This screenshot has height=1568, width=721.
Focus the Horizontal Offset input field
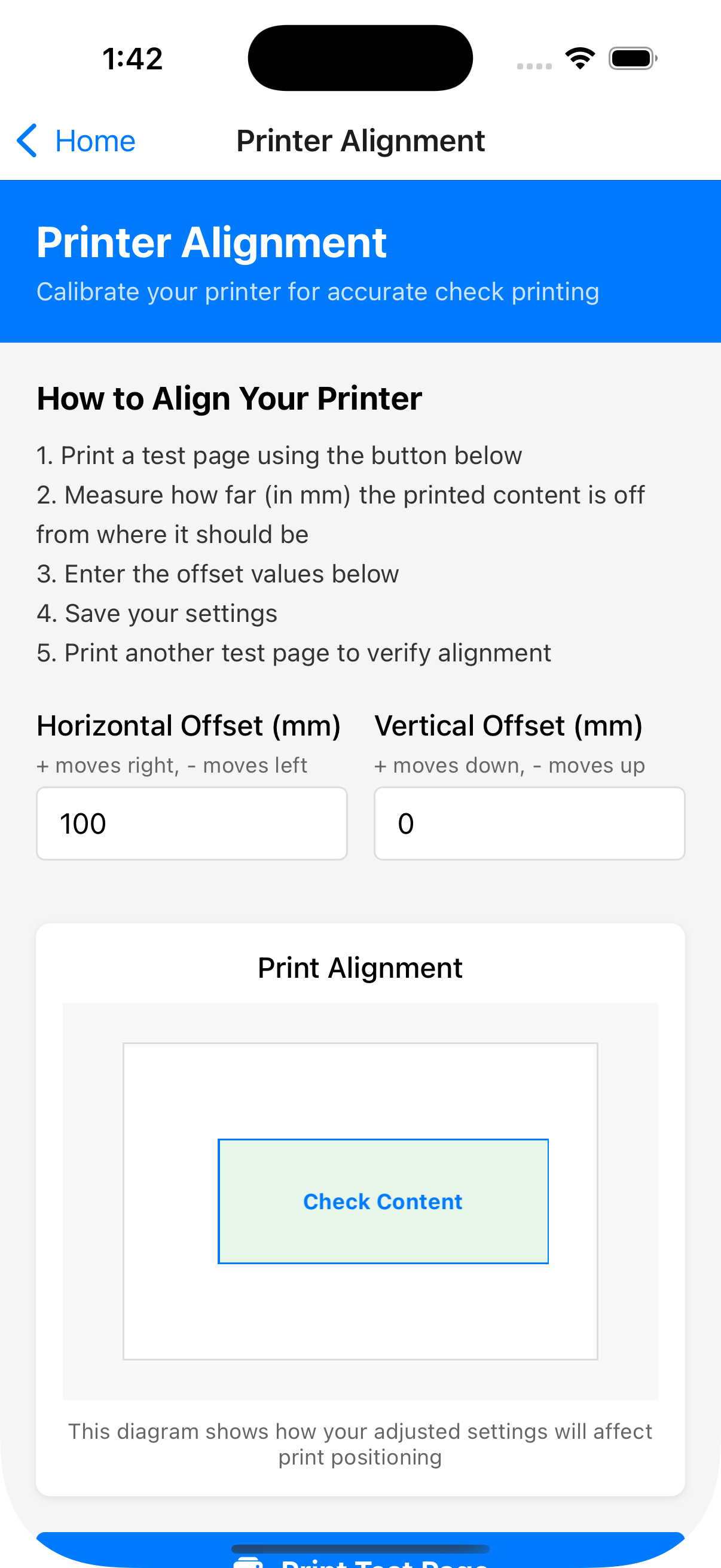(x=192, y=823)
